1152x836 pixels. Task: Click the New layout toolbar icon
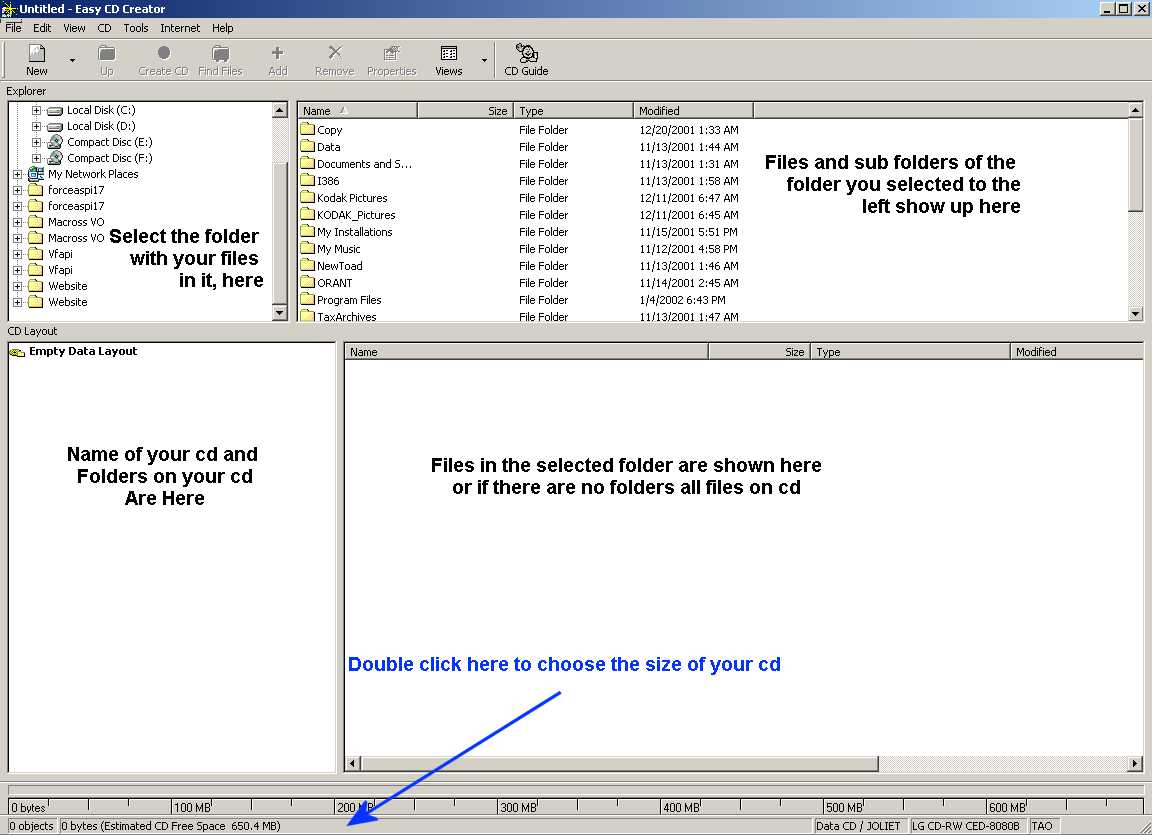pyautogui.click(x=37, y=59)
